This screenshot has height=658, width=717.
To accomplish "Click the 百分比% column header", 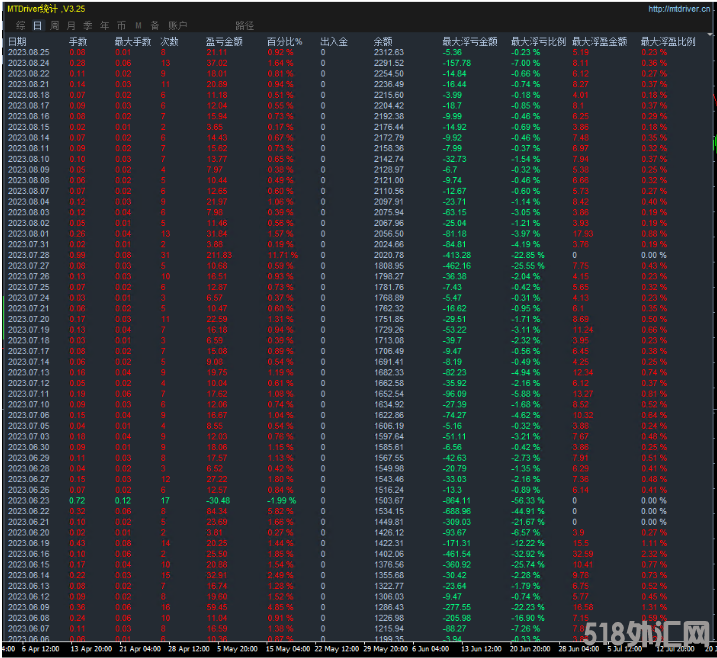I will (284, 41).
